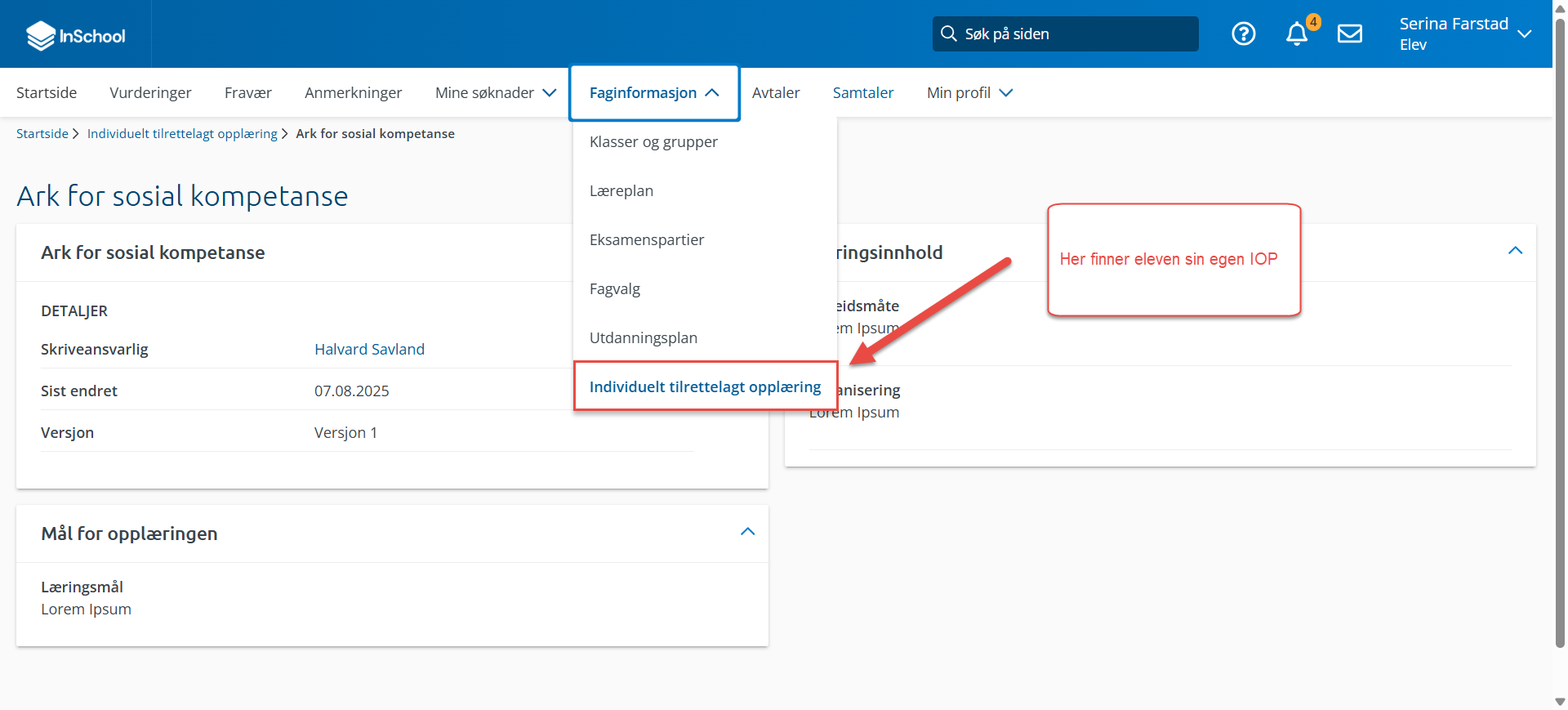Click 'Individuelt tilrettelagt opplæring' breadcrumb link

point(182,133)
